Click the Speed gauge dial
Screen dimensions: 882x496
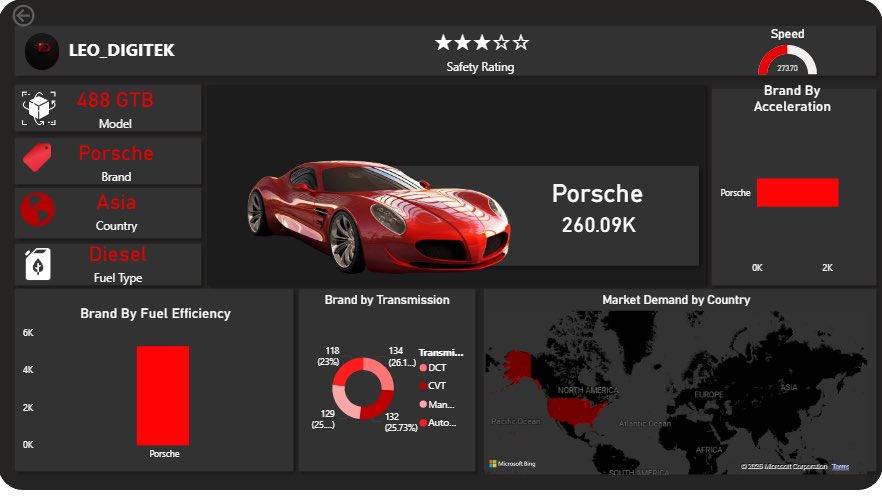(x=787, y=60)
